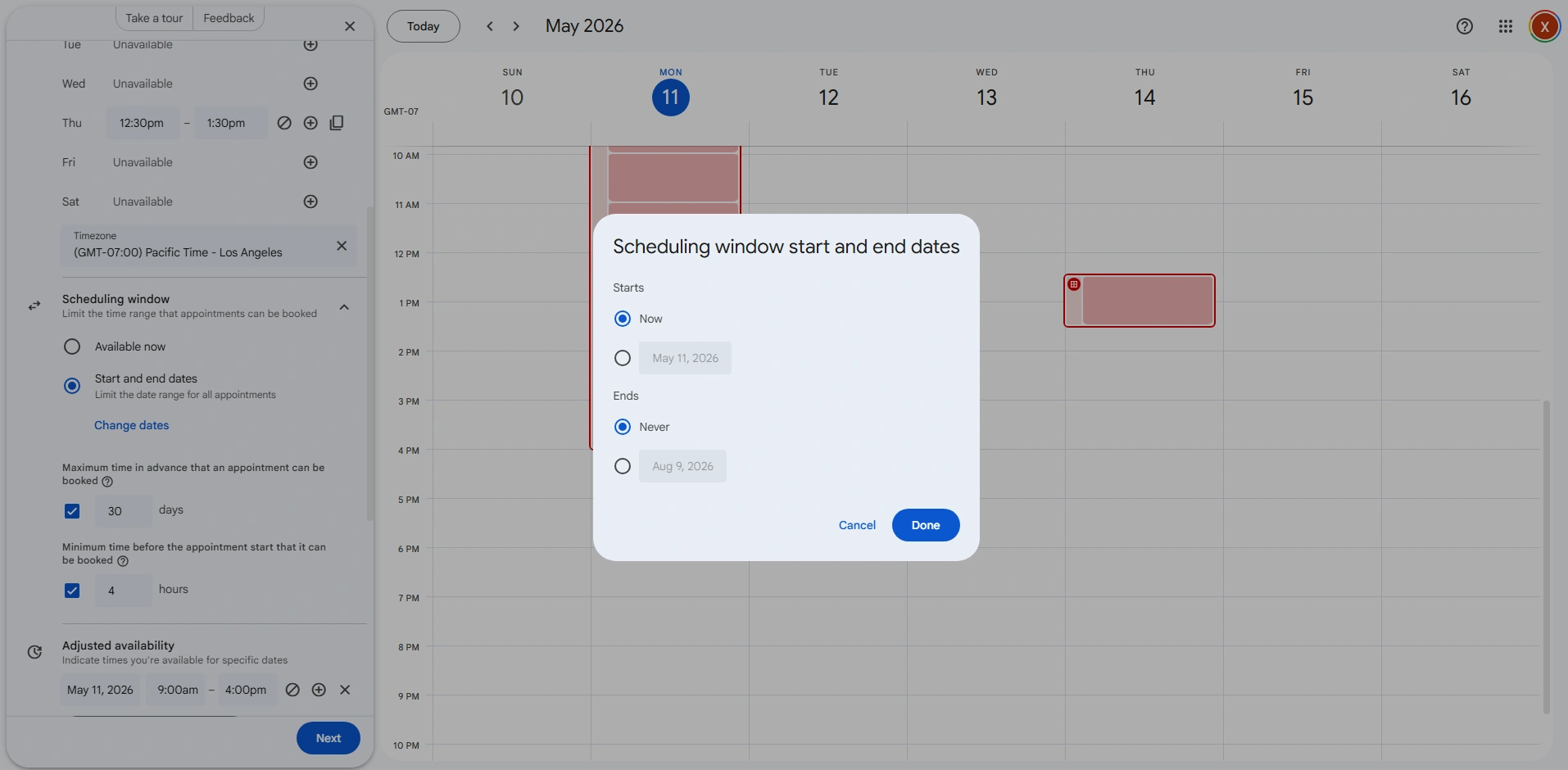Go to previous week
The width and height of the screenshot is (1568, 770).
(490, 26)
